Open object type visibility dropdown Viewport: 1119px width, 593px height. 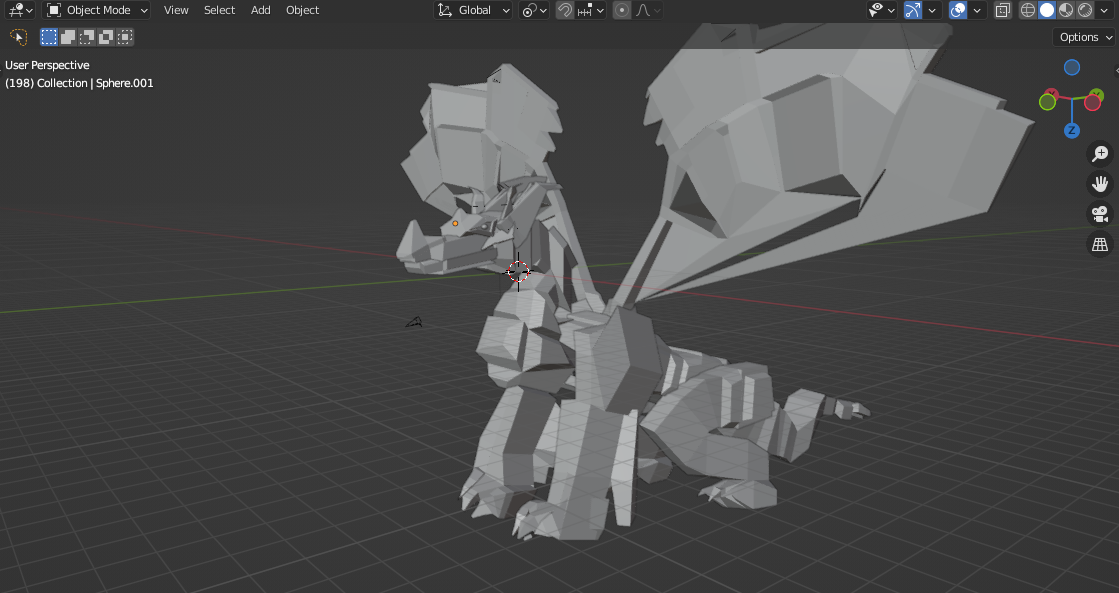tap(882, 10)
